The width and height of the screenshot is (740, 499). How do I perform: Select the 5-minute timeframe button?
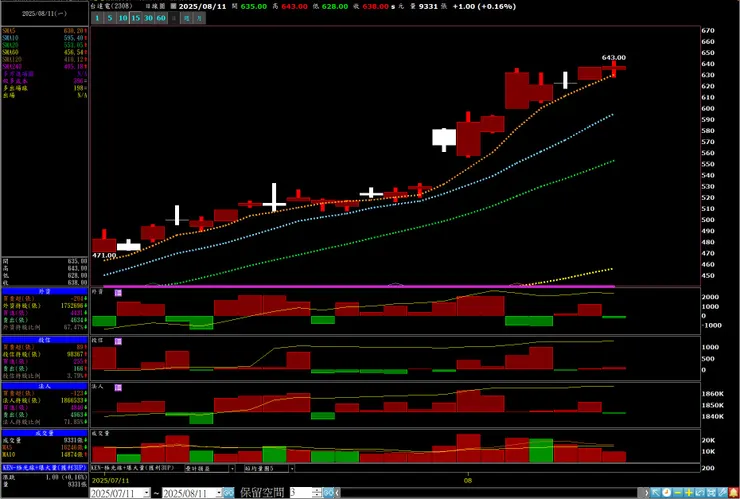point(110,18)
